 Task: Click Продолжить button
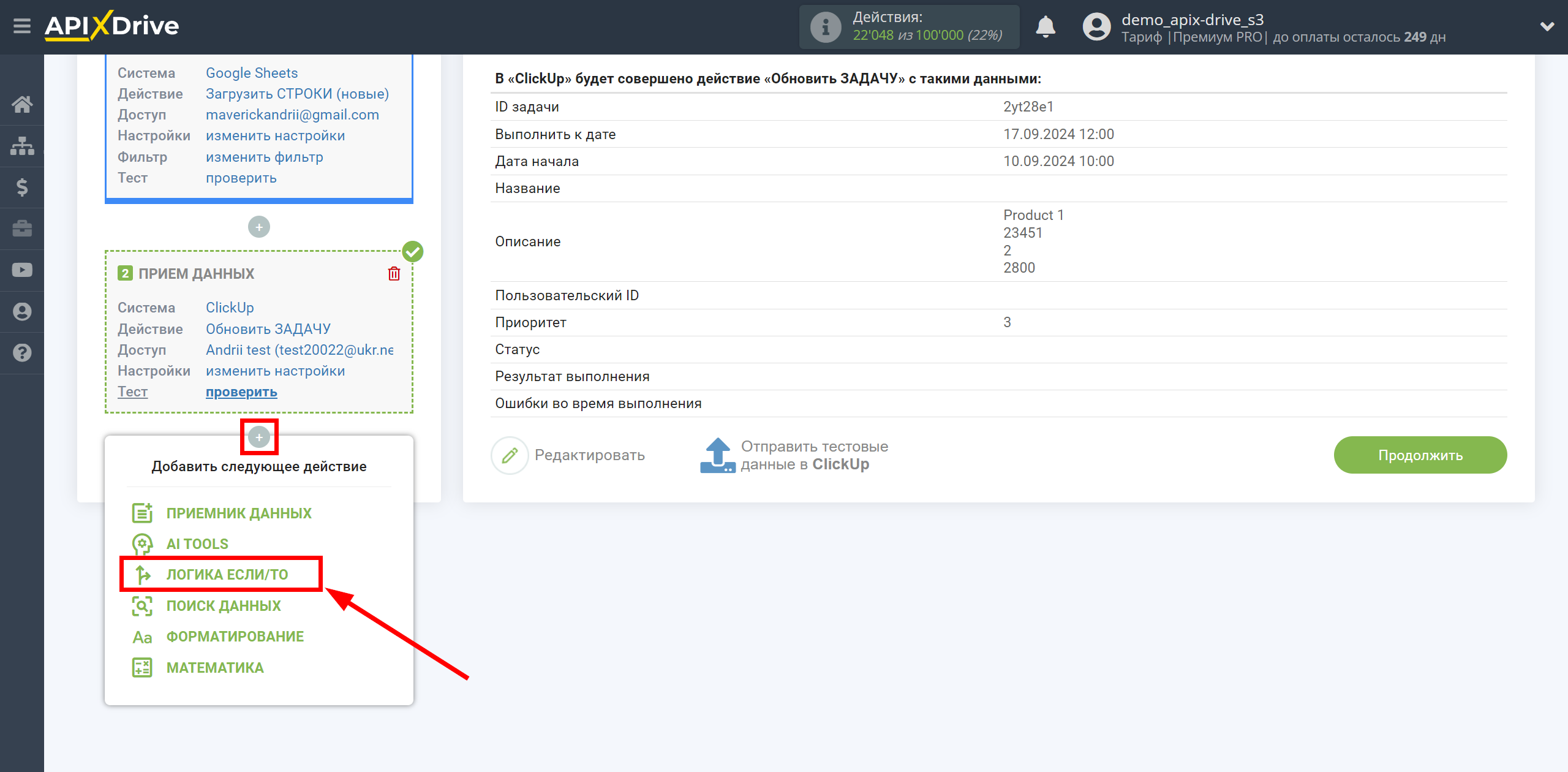pyautogui.click(x=1420, y=455)
